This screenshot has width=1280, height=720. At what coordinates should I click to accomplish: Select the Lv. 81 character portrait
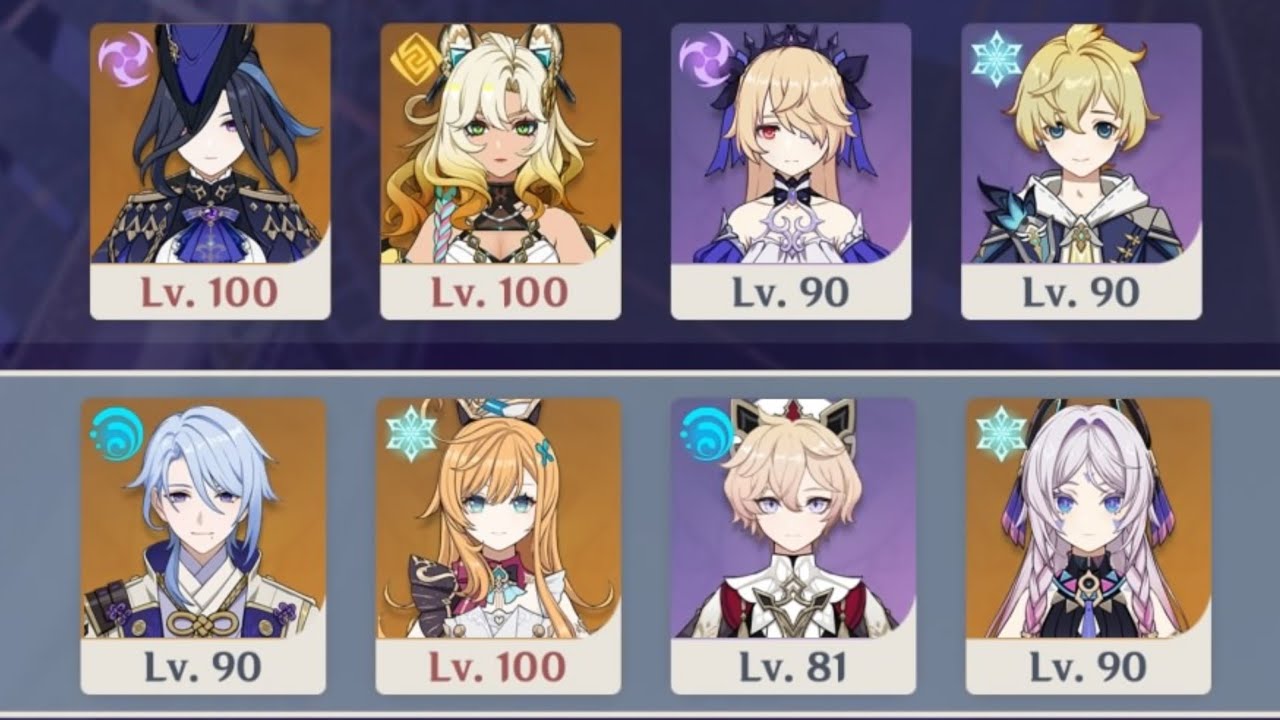point(793,518)
